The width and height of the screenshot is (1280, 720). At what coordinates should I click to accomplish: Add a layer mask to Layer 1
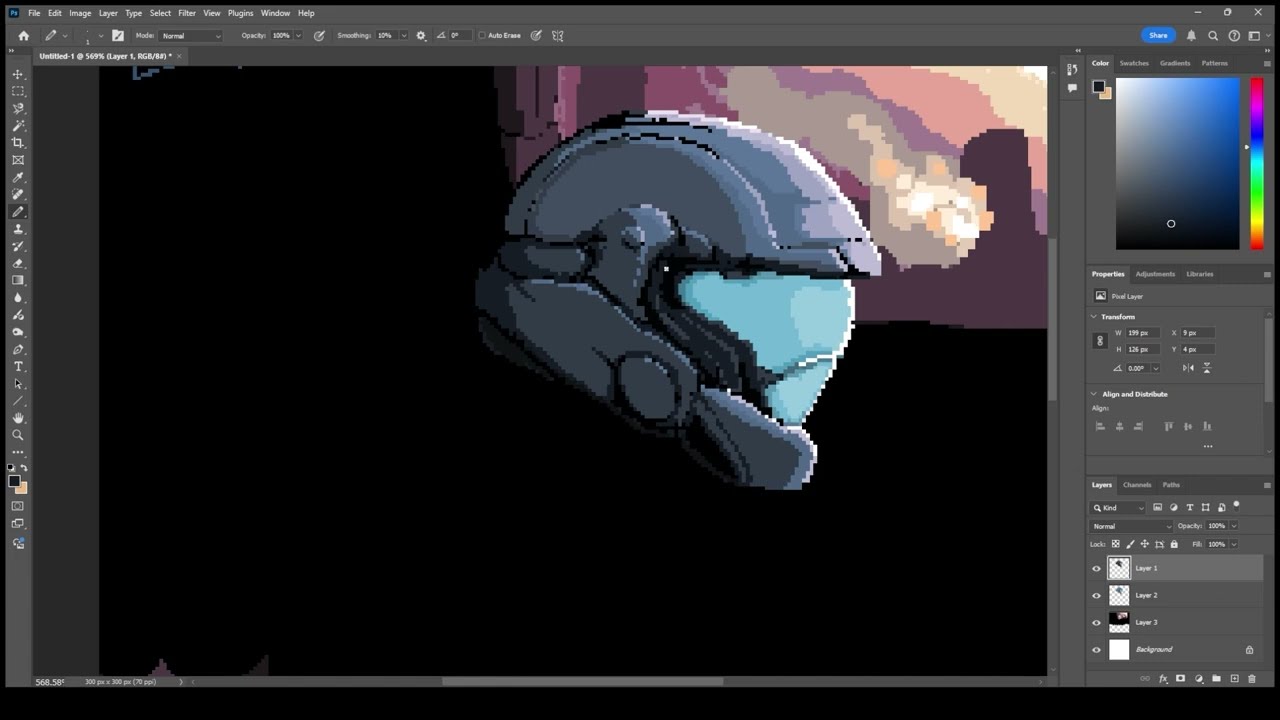(x=1180, y=679)
